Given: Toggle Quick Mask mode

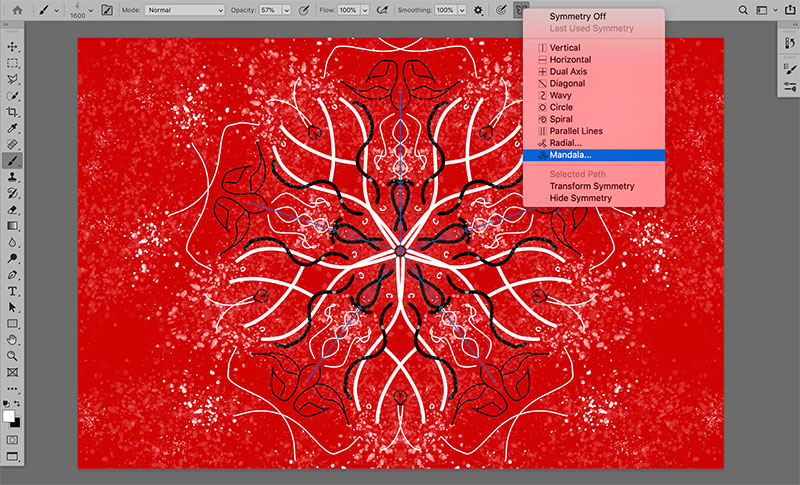Looking at the screenshot, I should pyautogui.click(x=12, y=440).
